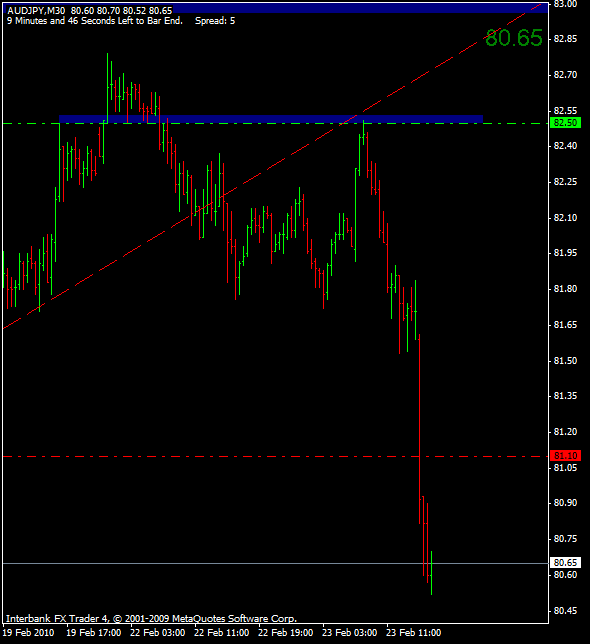
Task: Click the 22 Feb 11:00 time label
Action: (x=222, y=632)
